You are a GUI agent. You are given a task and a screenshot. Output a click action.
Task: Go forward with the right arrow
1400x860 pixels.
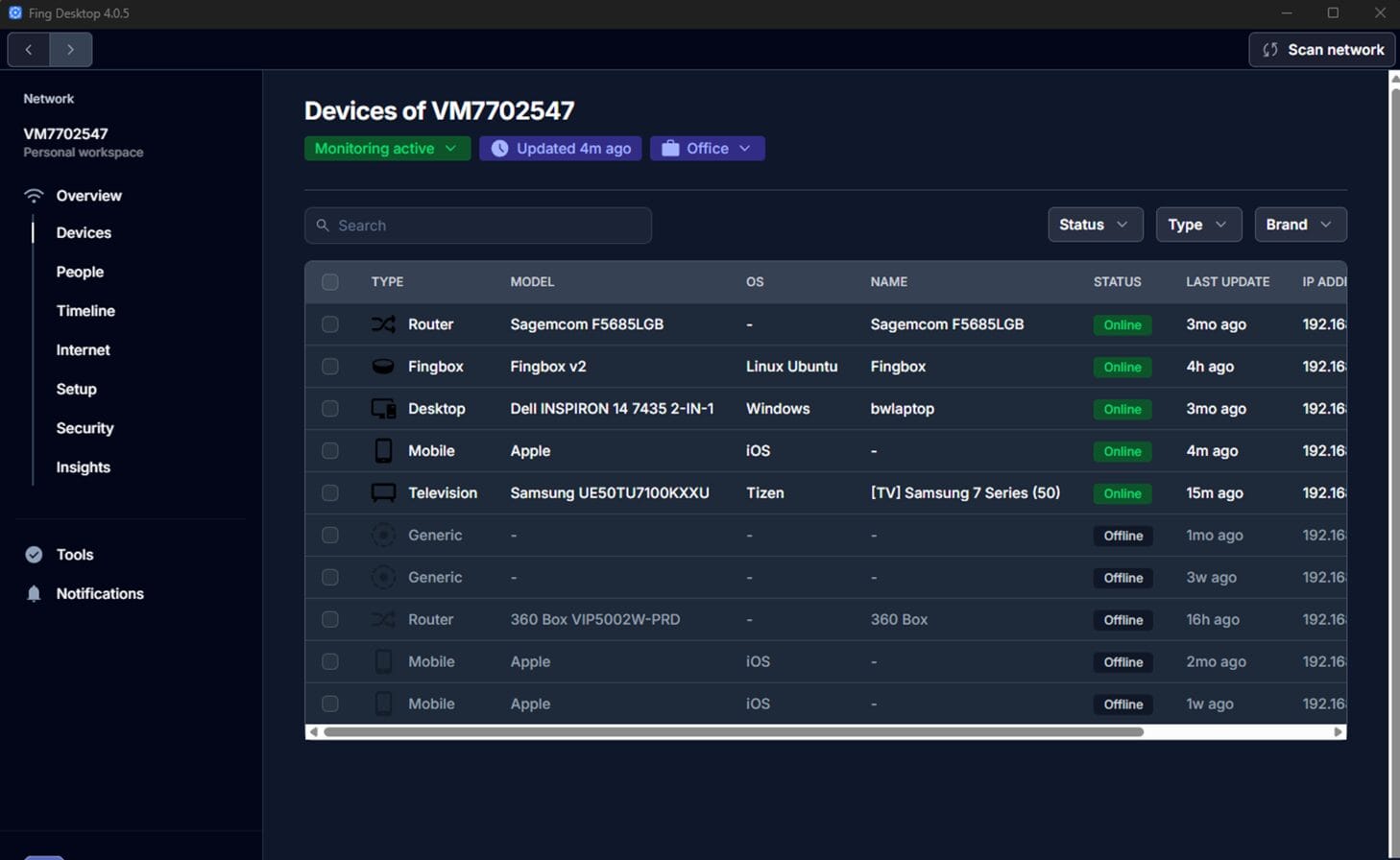coord(71,50)
